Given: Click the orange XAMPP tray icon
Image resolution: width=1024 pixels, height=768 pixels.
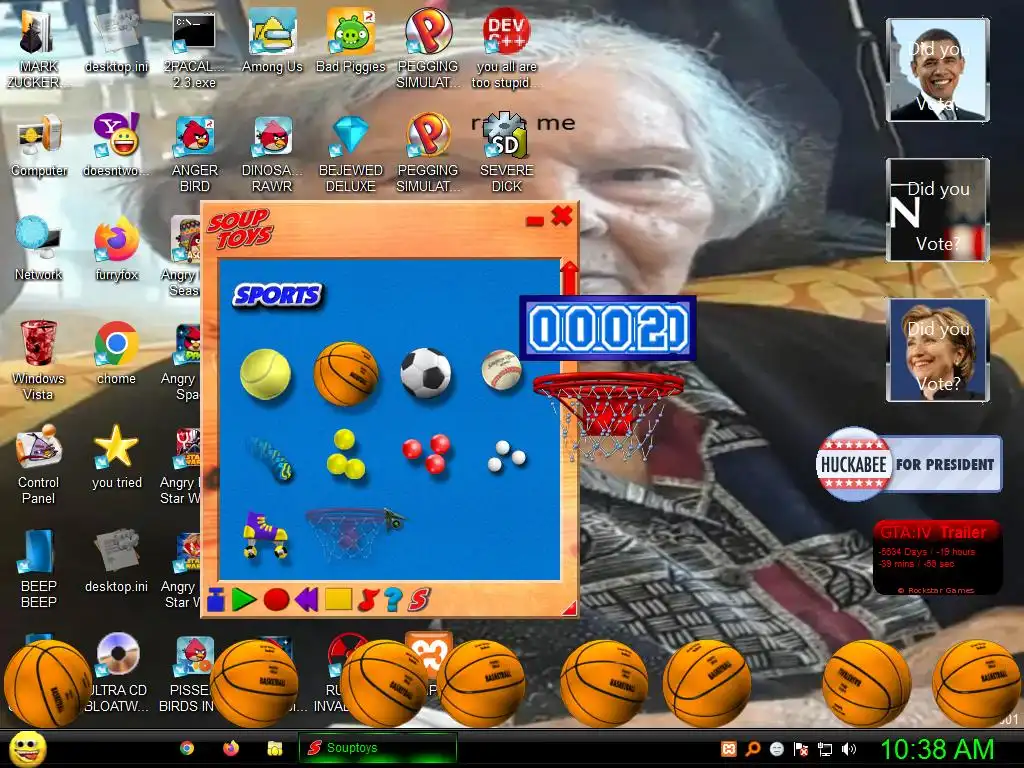Looking at the screenshot, I should (729, 749).
